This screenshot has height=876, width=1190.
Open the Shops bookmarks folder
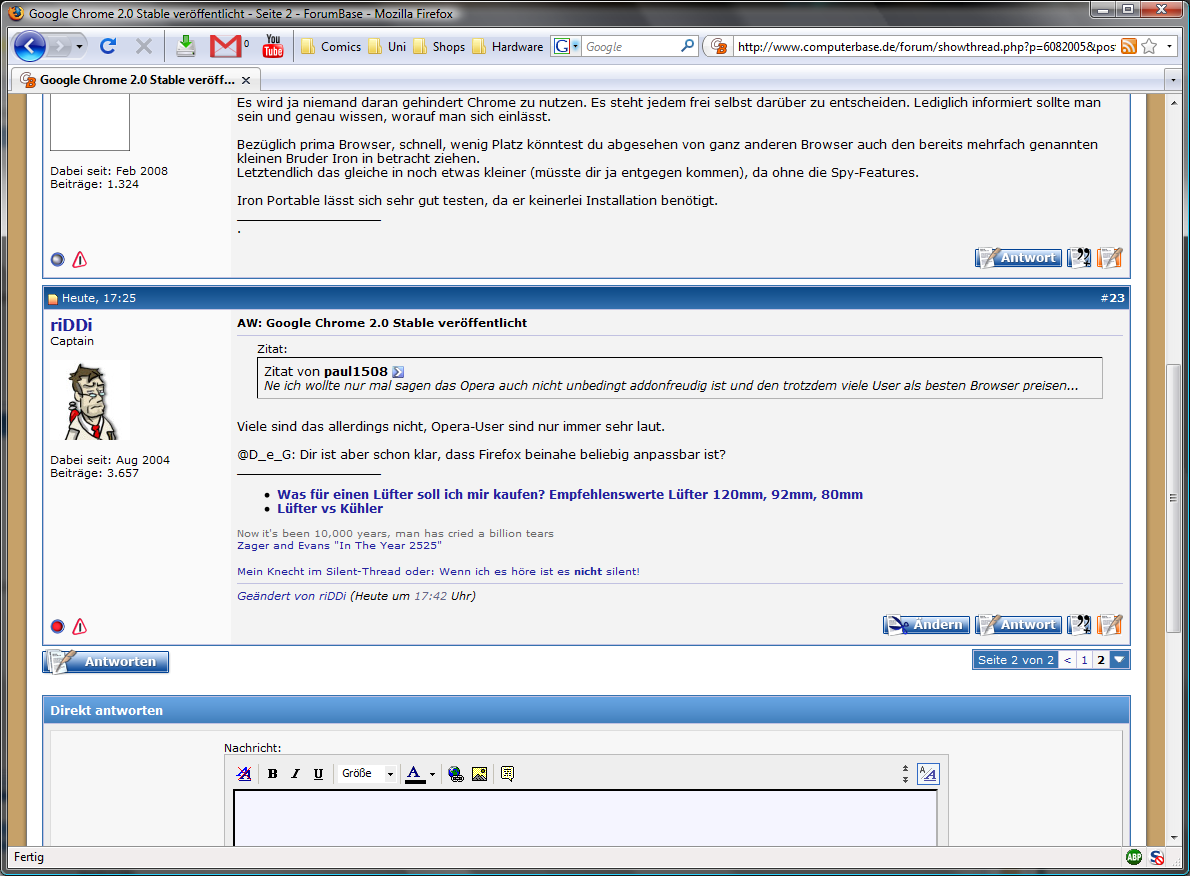[x=439, y=47]
